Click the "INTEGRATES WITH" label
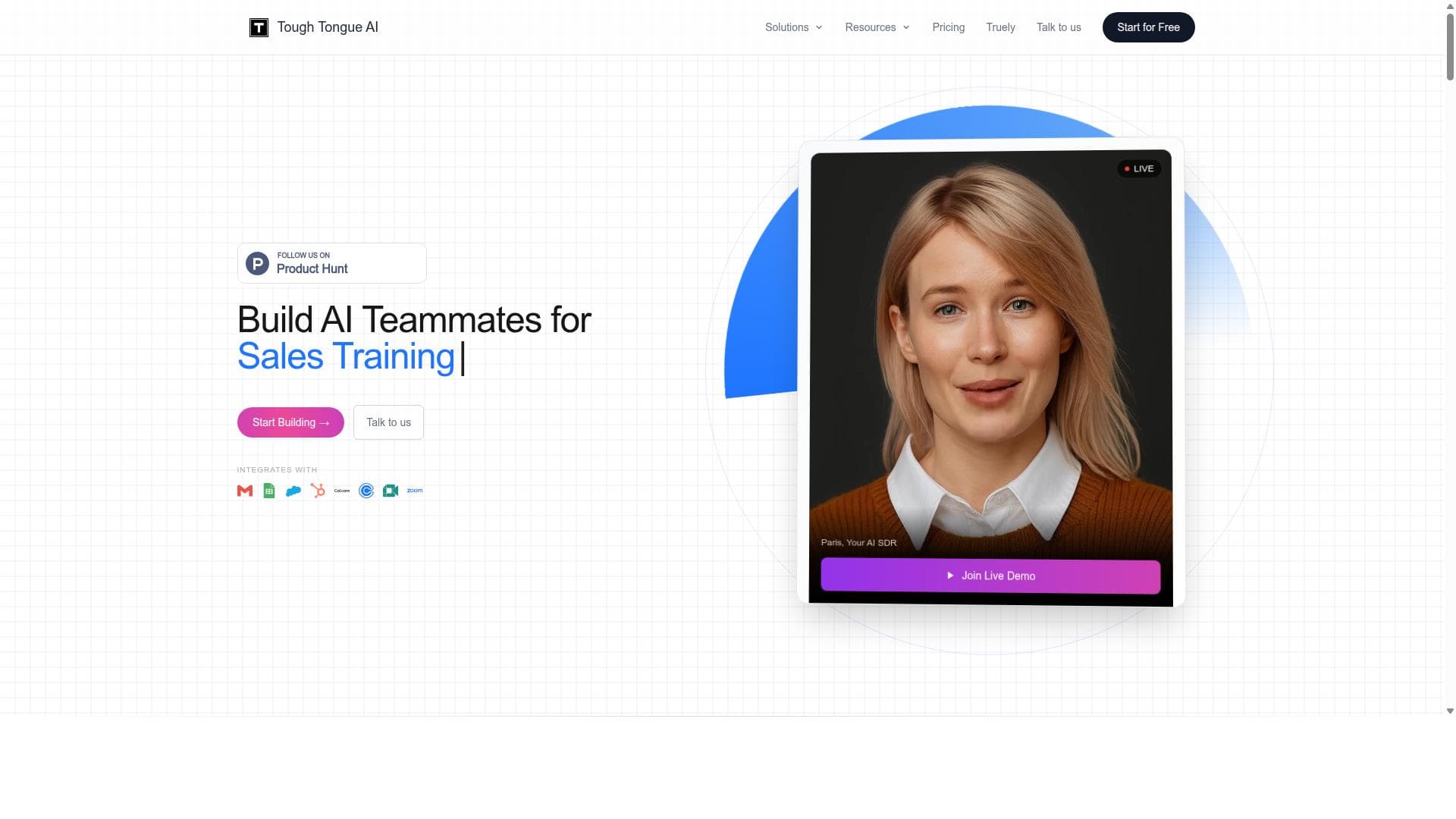The width and height of the screenshot is (1456, 819). (x=277, y=470)
